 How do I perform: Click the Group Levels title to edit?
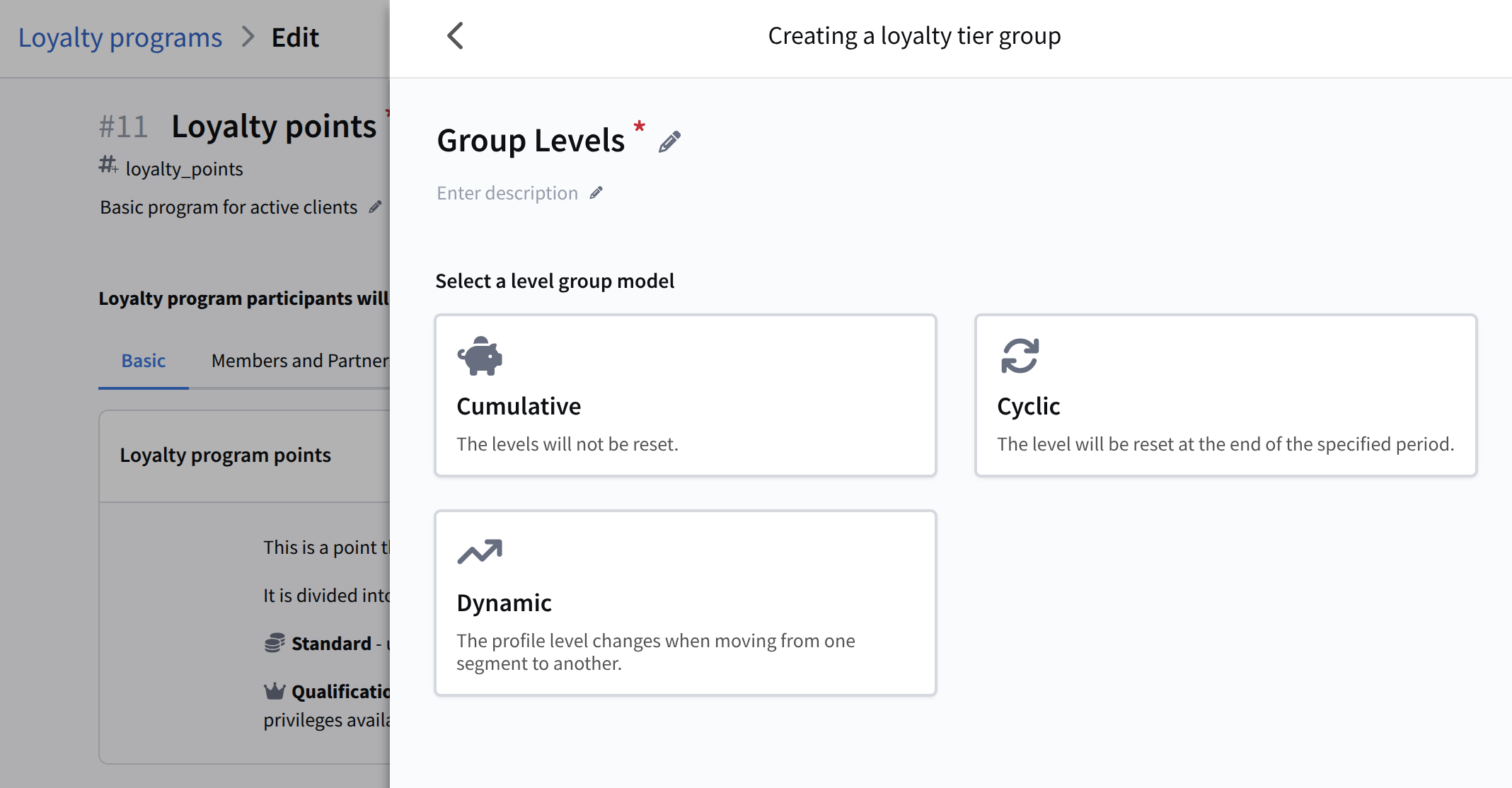click(531, 141)
